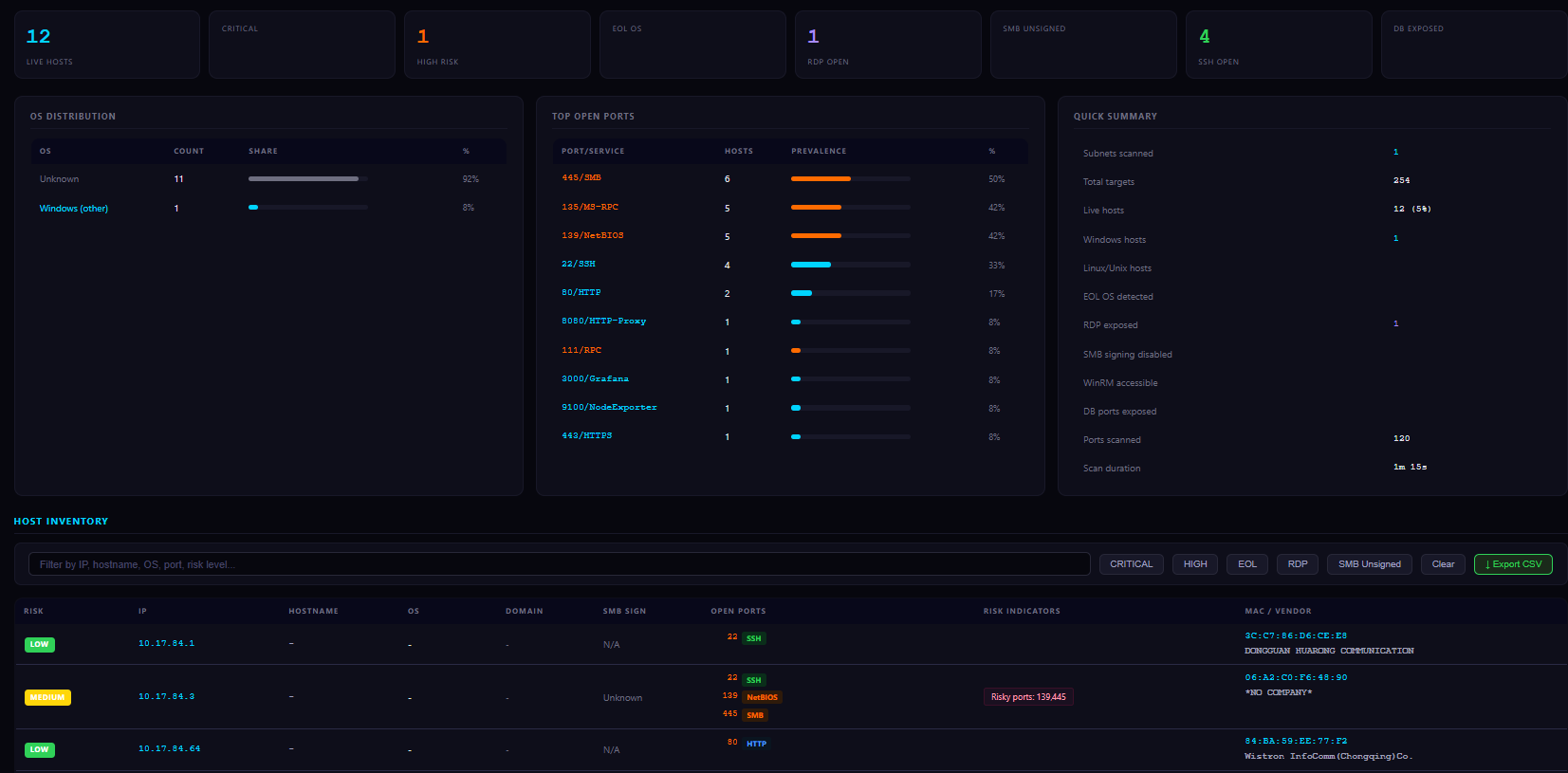1568x773 pixels.
Task: Toggle the CRITICAL risk filter
Action: point(1131,564)
